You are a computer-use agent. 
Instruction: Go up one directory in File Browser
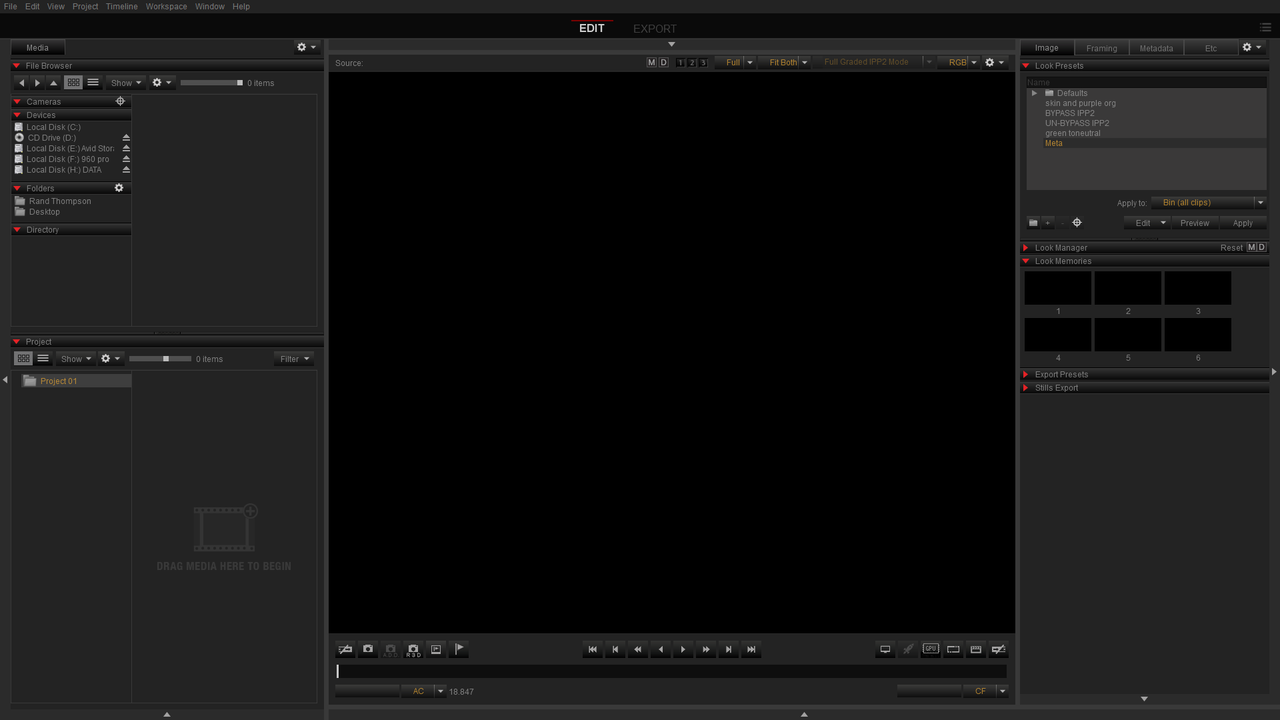(x=54, y=83)
